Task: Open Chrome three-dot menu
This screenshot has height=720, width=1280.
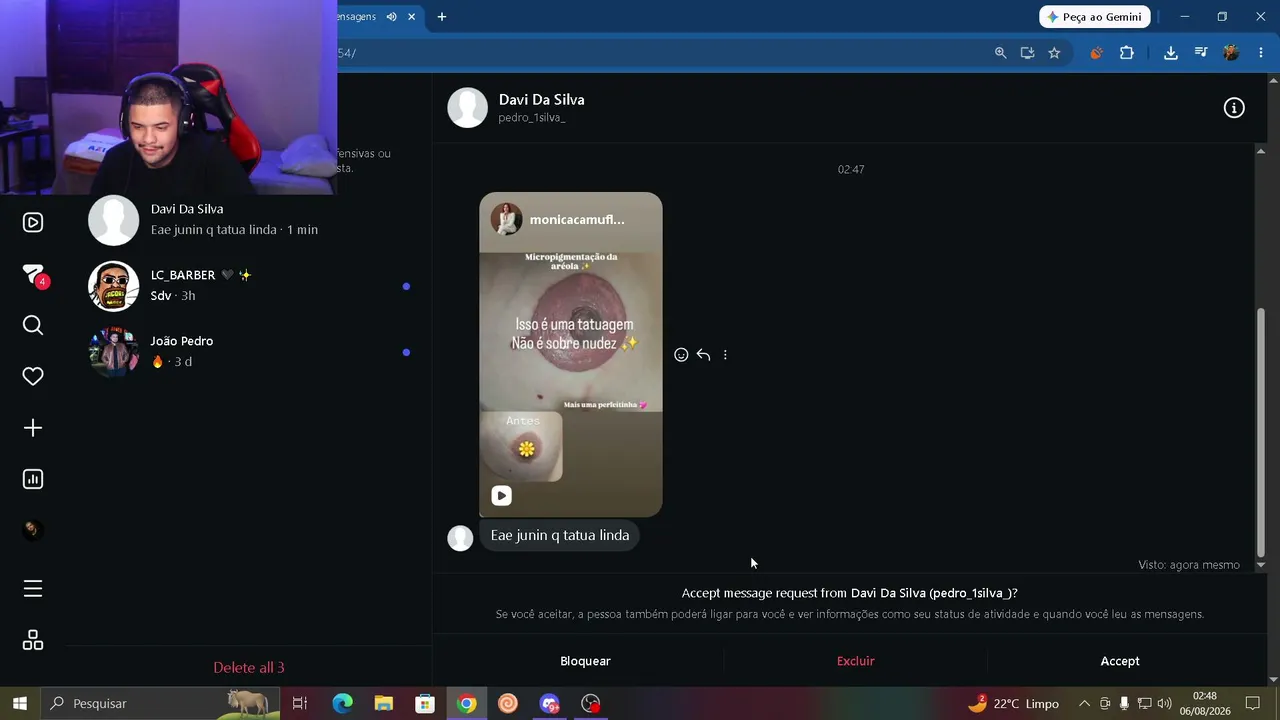Action: [1260, 53]
